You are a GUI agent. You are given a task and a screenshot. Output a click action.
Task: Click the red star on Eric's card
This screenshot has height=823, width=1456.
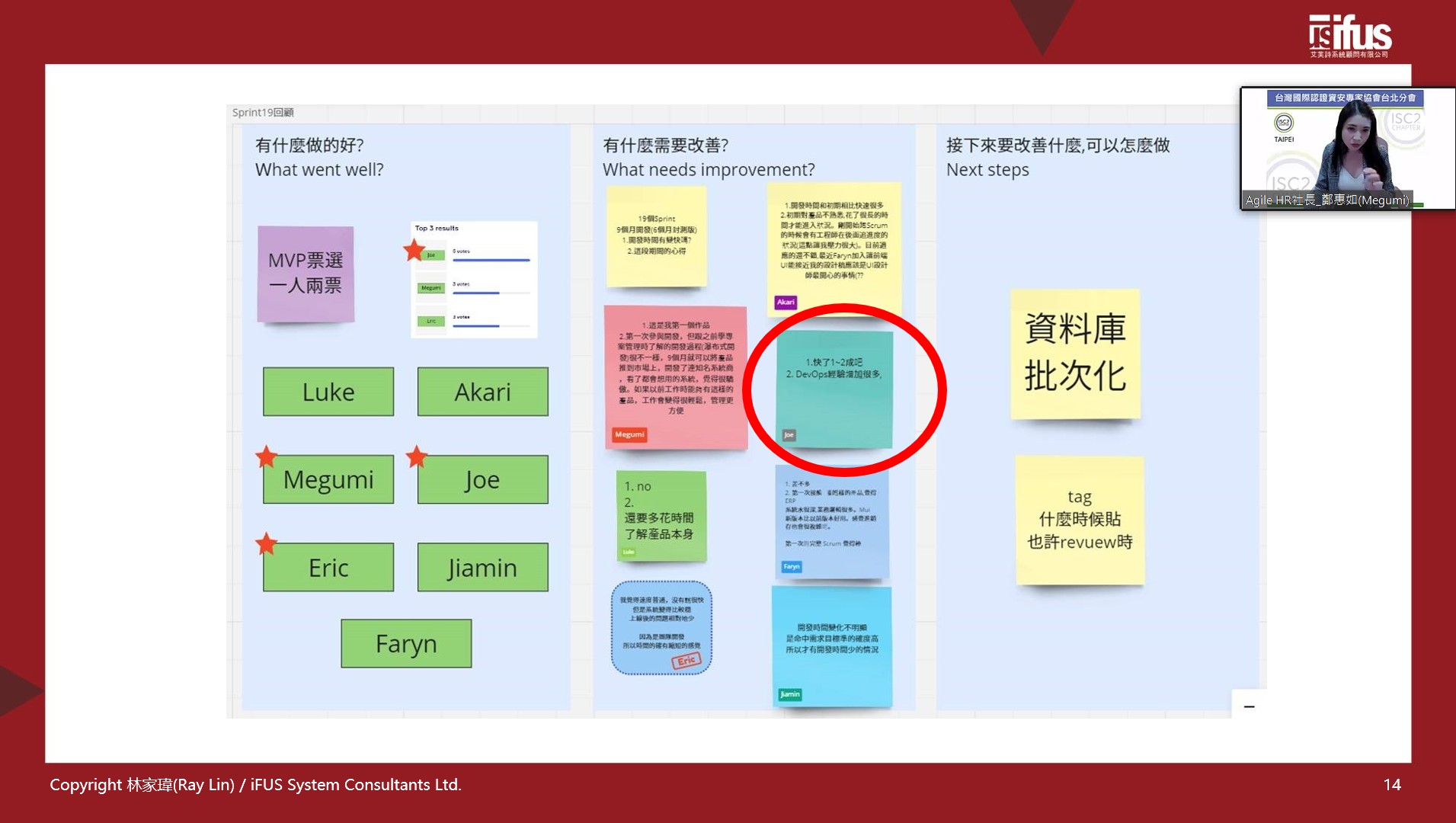pyautogui.click(x=266, y=544)
